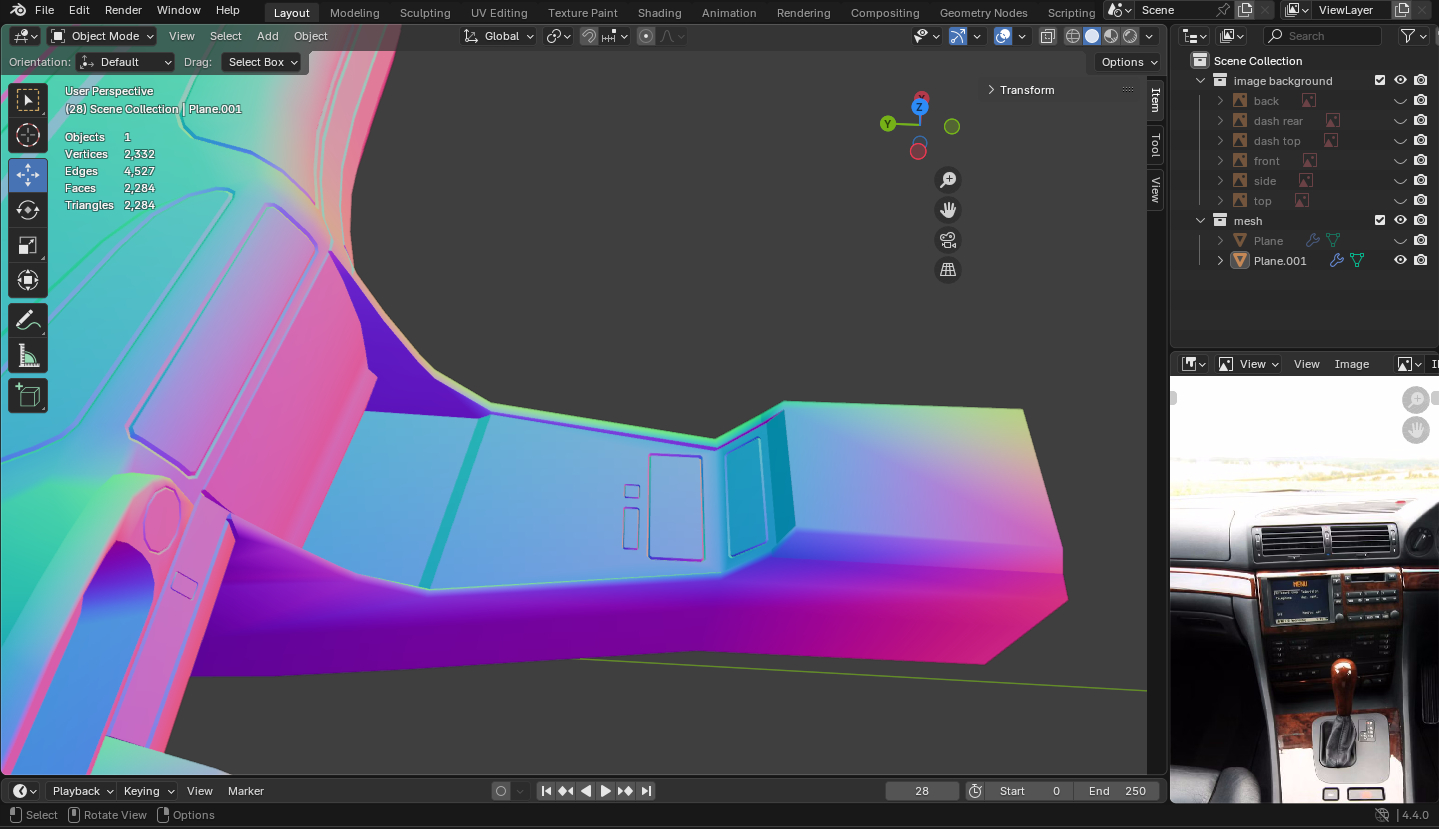Toggle X-ray display in viewport header

click(x=1047, y=36)
